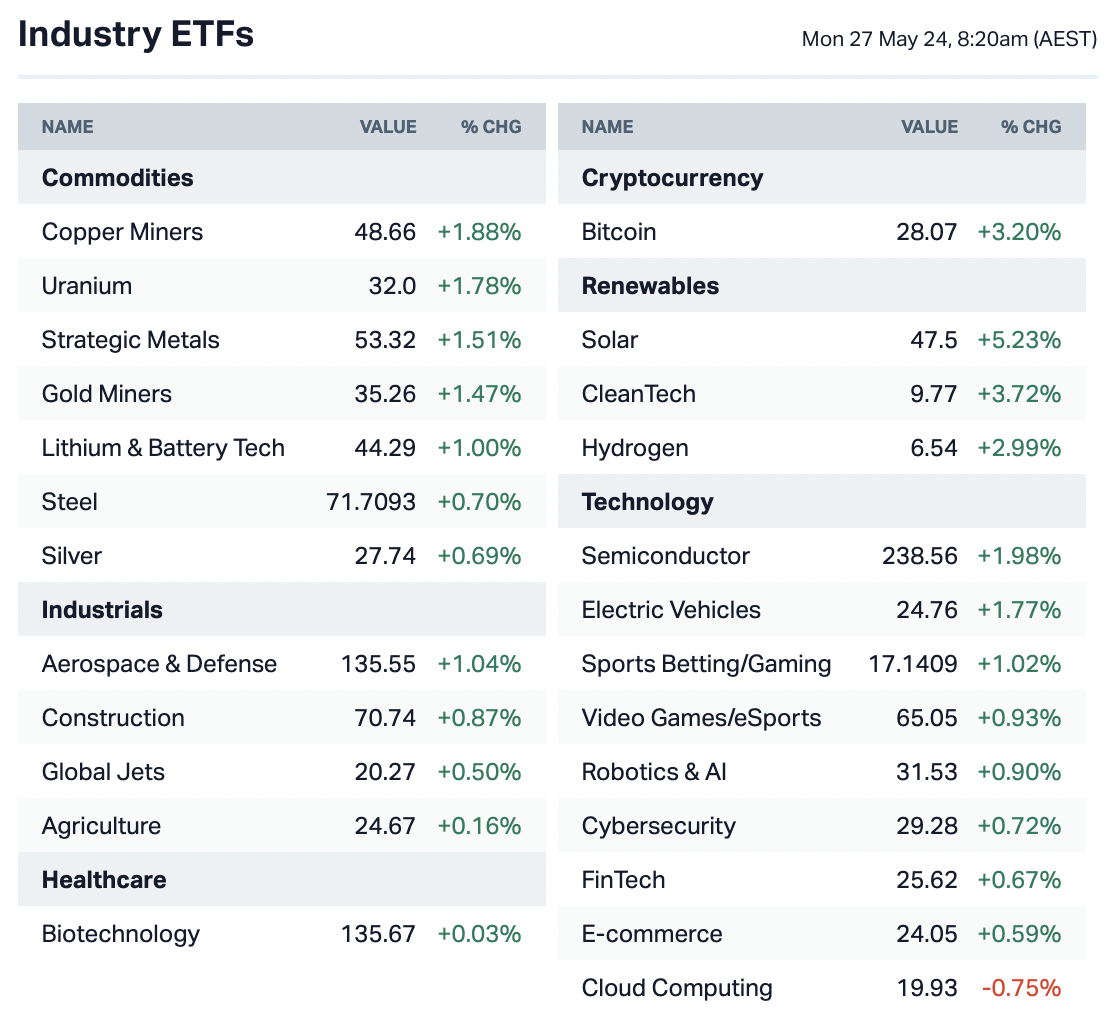Screen dimensions: 1114x1024
Task: Sort right table by % CHG header
Action: [1031, 127]
